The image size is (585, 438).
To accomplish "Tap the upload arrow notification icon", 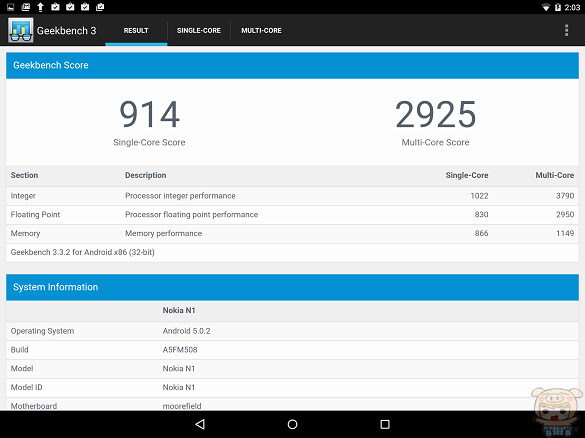I will tap(40, 7).
